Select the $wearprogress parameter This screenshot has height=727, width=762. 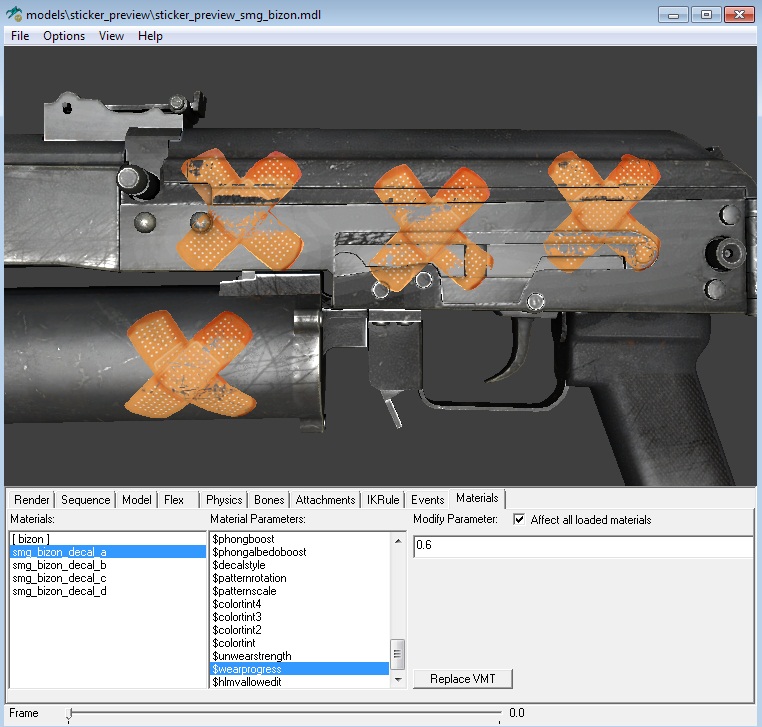[299, 669]
